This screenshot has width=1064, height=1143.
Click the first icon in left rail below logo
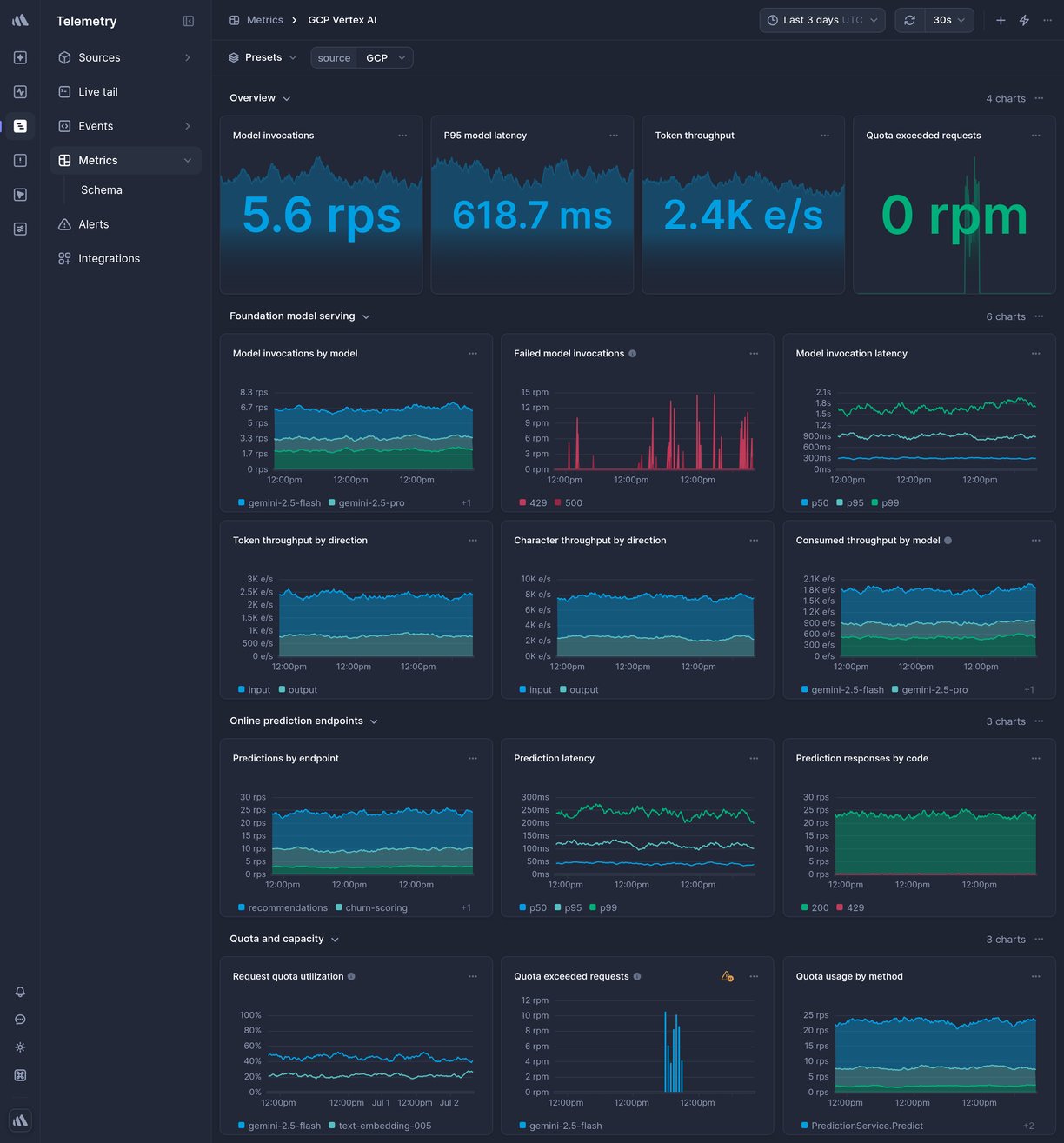coord(20,57)
